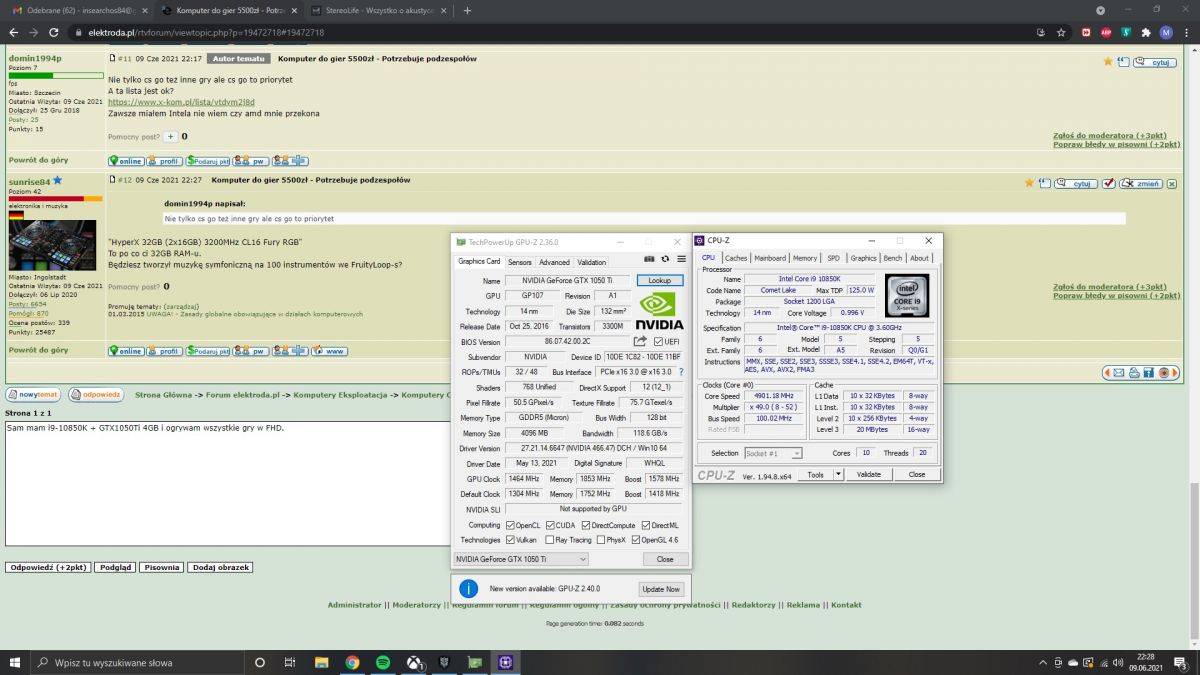Switch to the Sensors tab in GPU-Z
The image size is (1200, 675).
coord(520,262)
